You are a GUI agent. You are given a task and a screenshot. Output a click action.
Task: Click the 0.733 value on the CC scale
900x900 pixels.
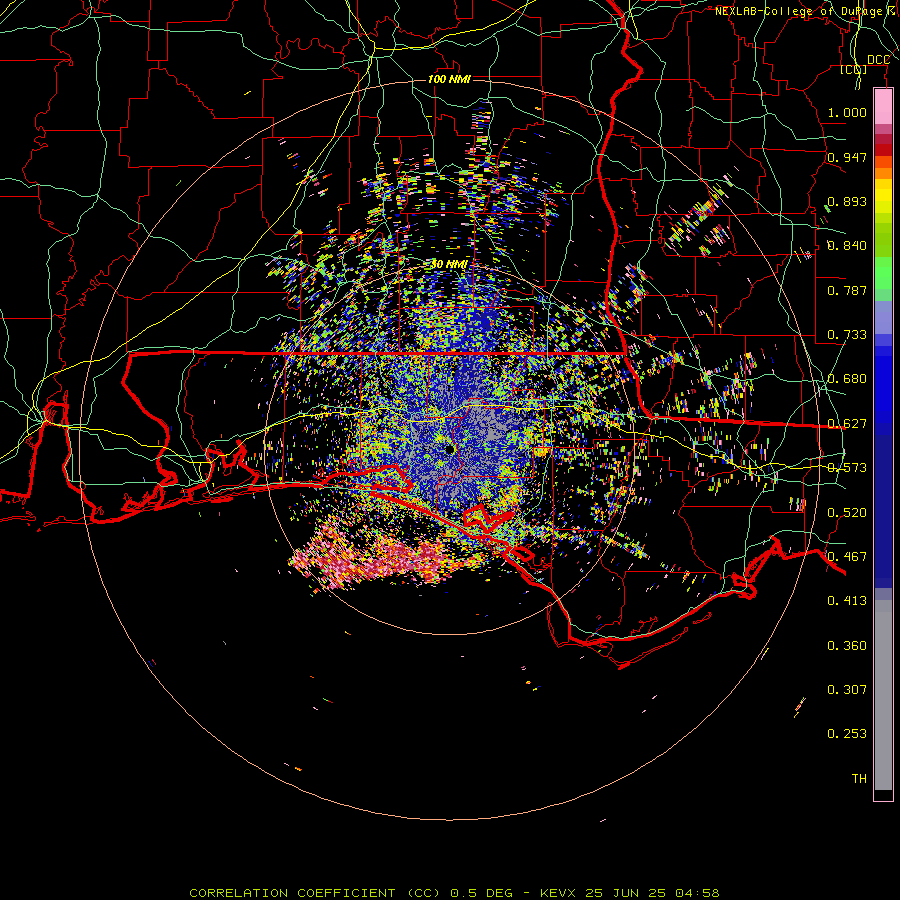click(x=847, y=335)
